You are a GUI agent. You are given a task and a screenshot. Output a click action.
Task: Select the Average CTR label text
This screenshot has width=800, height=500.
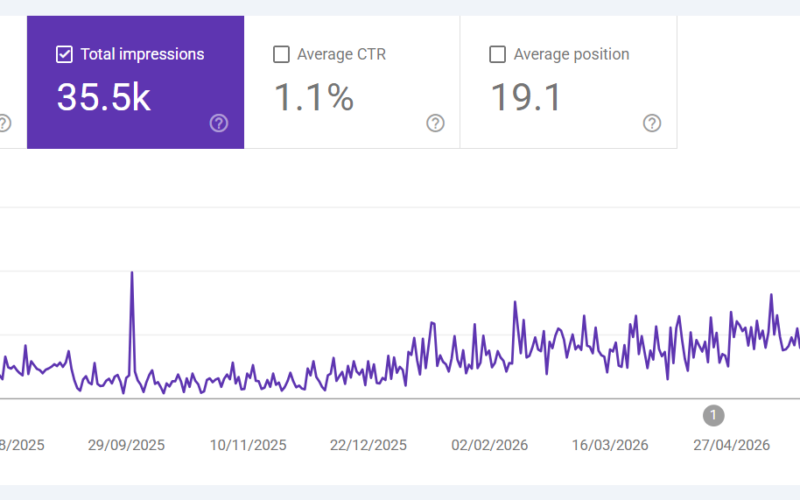click(x=341, y=54)
